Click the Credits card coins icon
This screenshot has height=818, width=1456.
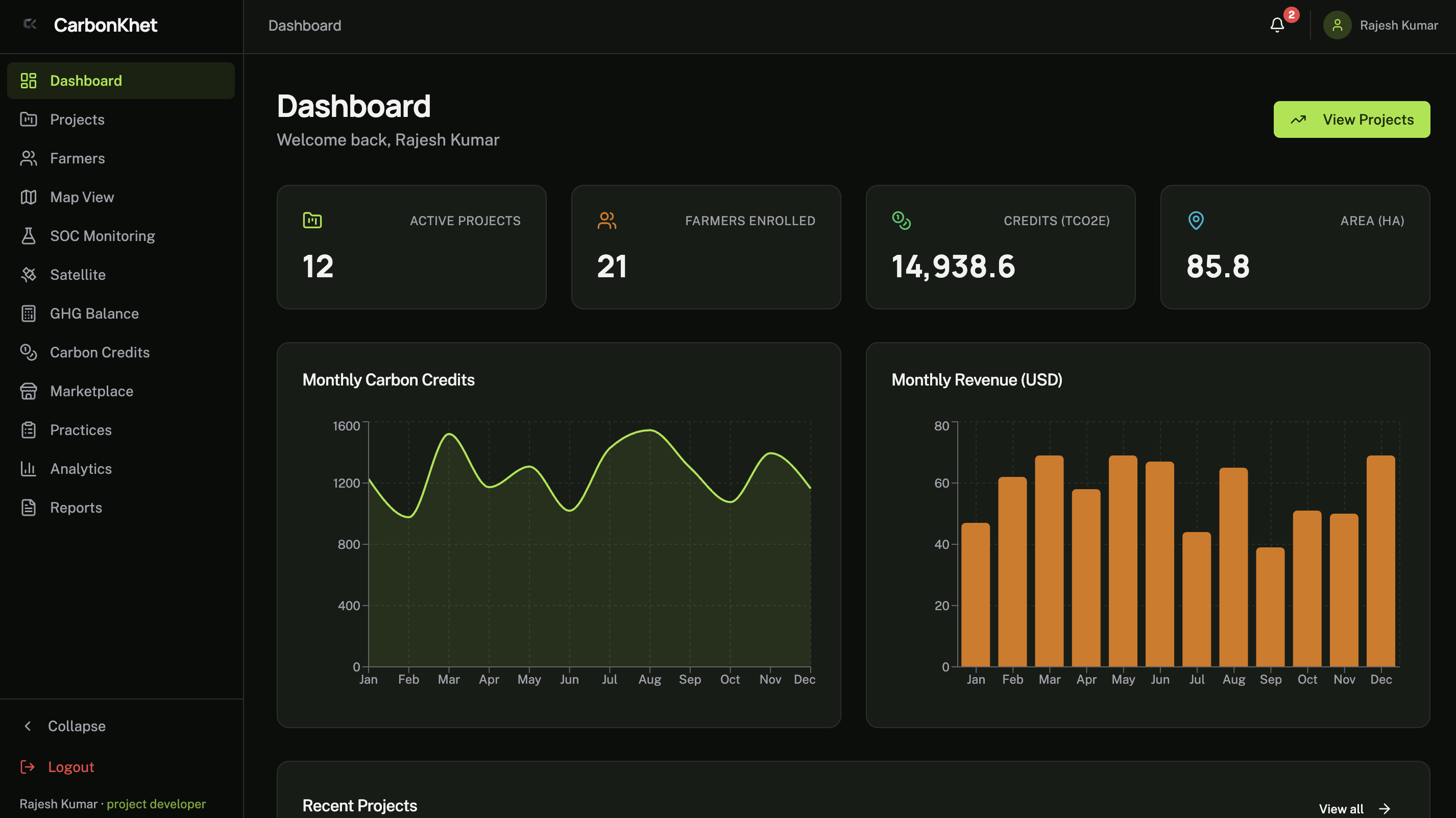coord(901,220)
